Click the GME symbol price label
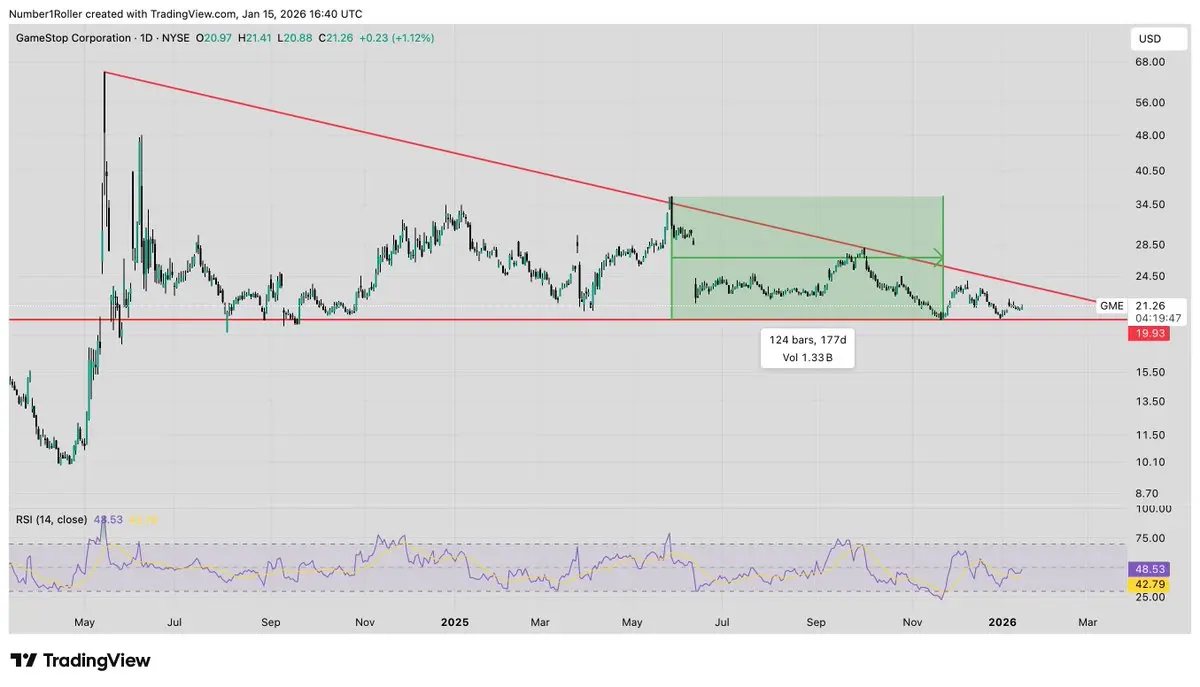Screen dimensions: 1200x687 coord(1111,305)
